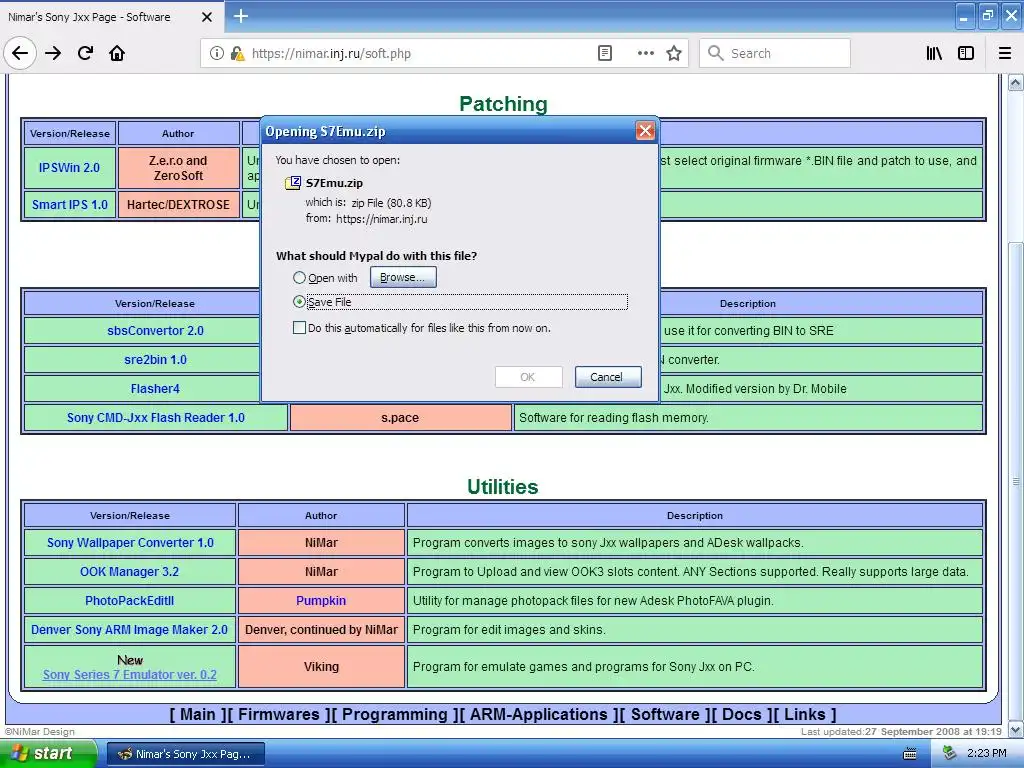The image size is (1024, 768).
Task: Click the 2:23 PM system clock
Action: click(986, 753)
